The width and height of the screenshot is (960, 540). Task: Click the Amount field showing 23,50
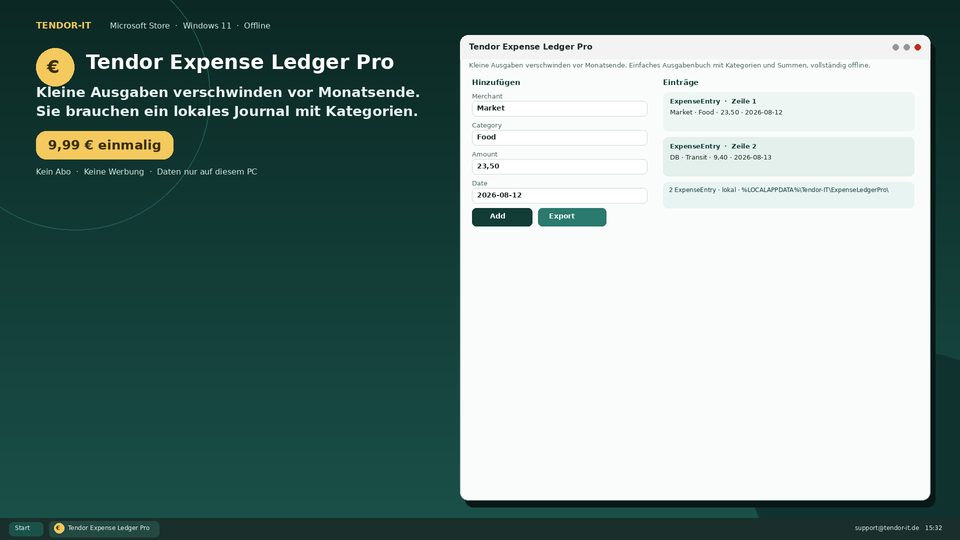(560, 167)
